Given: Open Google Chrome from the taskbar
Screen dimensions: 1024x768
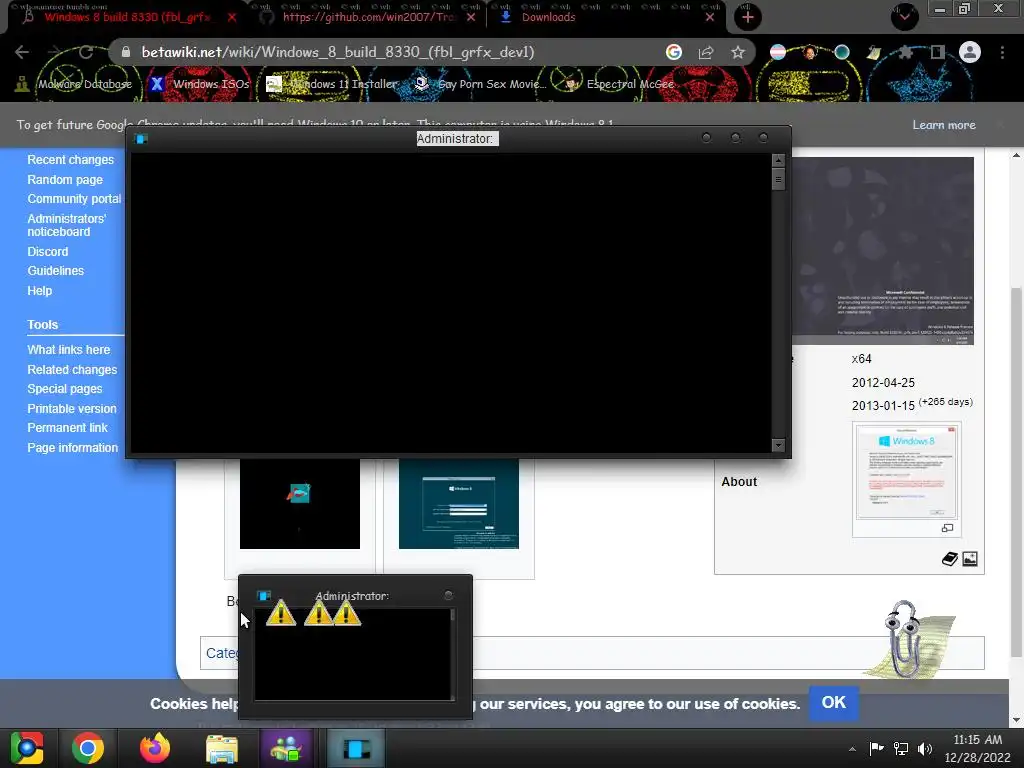Looking at the screenshot, I should 88,748.
